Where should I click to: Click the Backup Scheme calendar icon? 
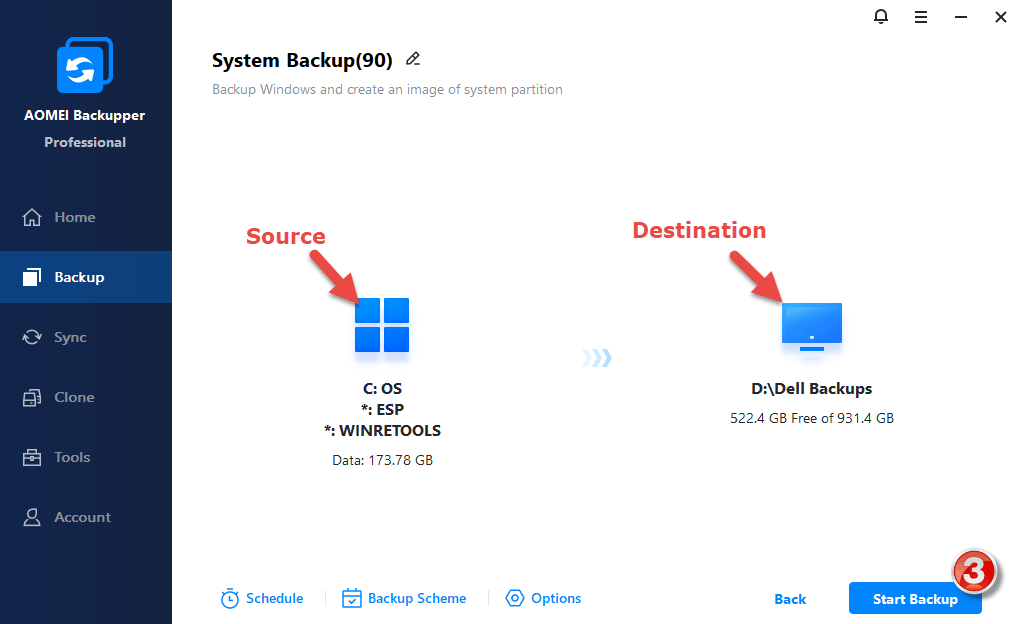tap(352, 599)
